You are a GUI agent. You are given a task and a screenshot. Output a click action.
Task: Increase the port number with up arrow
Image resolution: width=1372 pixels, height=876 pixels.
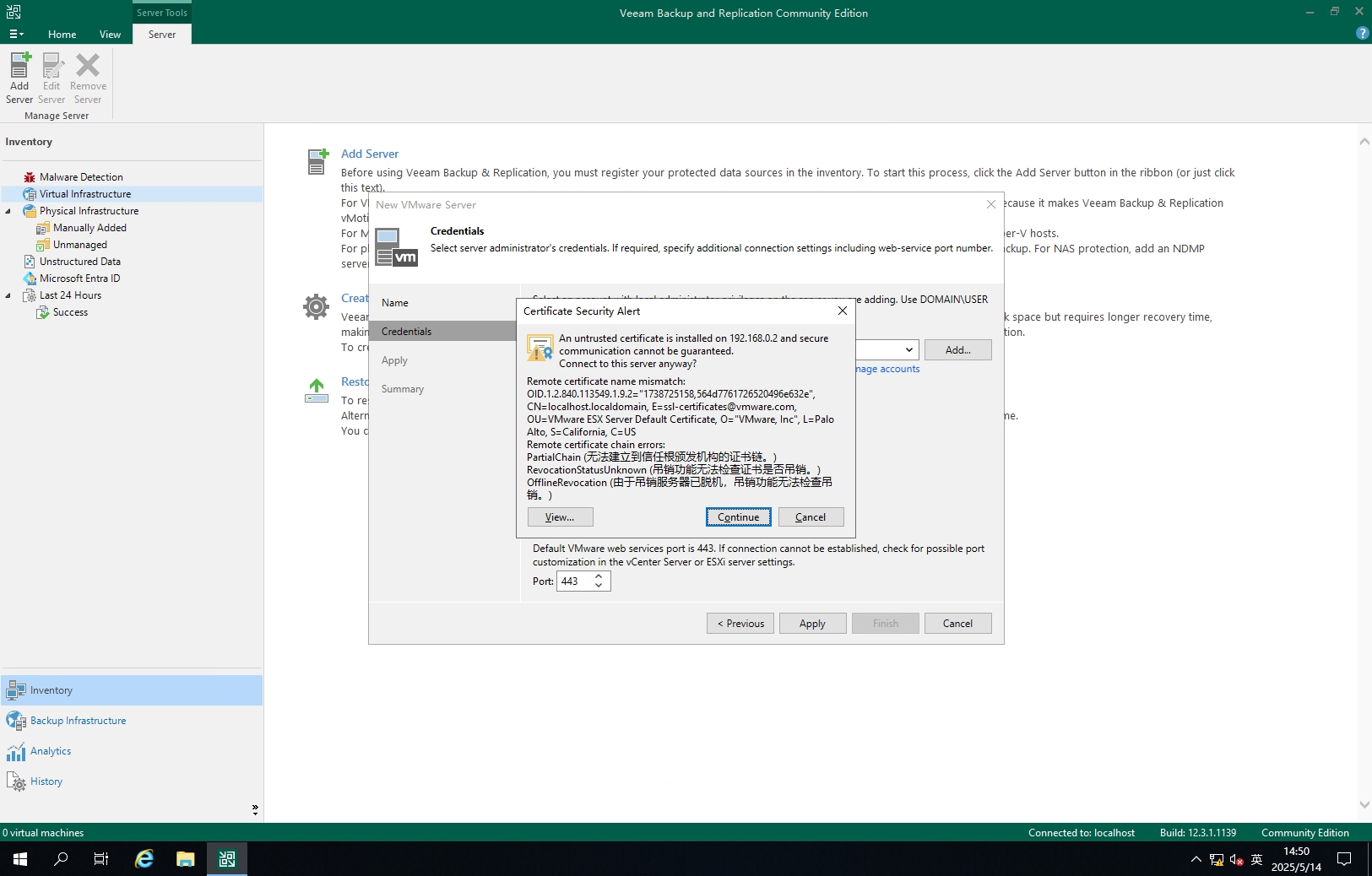point(599,576)
